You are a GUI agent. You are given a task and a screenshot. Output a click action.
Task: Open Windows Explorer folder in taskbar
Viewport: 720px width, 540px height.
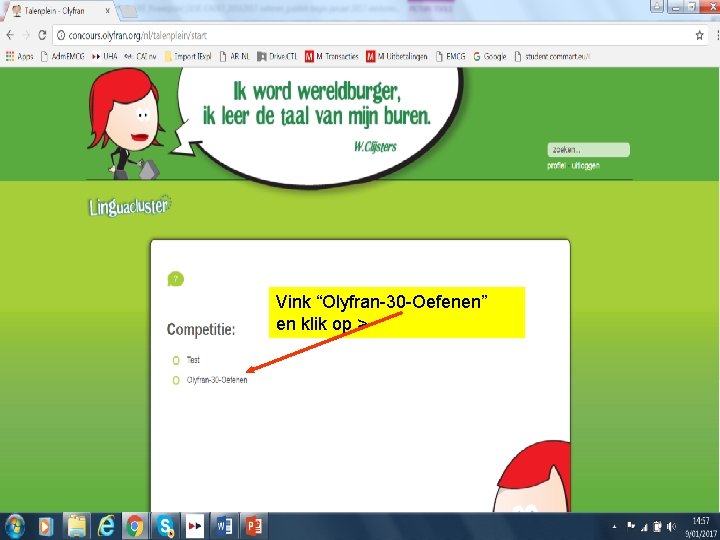pos(76,526)
